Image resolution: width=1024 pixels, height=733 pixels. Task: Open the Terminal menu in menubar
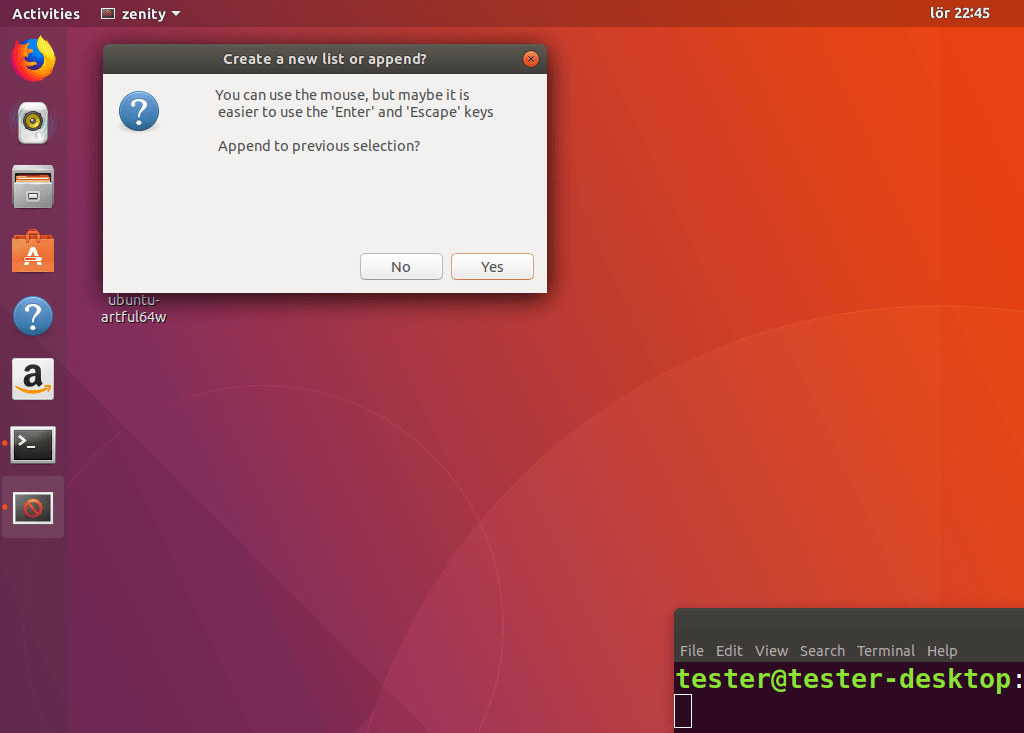885,650
